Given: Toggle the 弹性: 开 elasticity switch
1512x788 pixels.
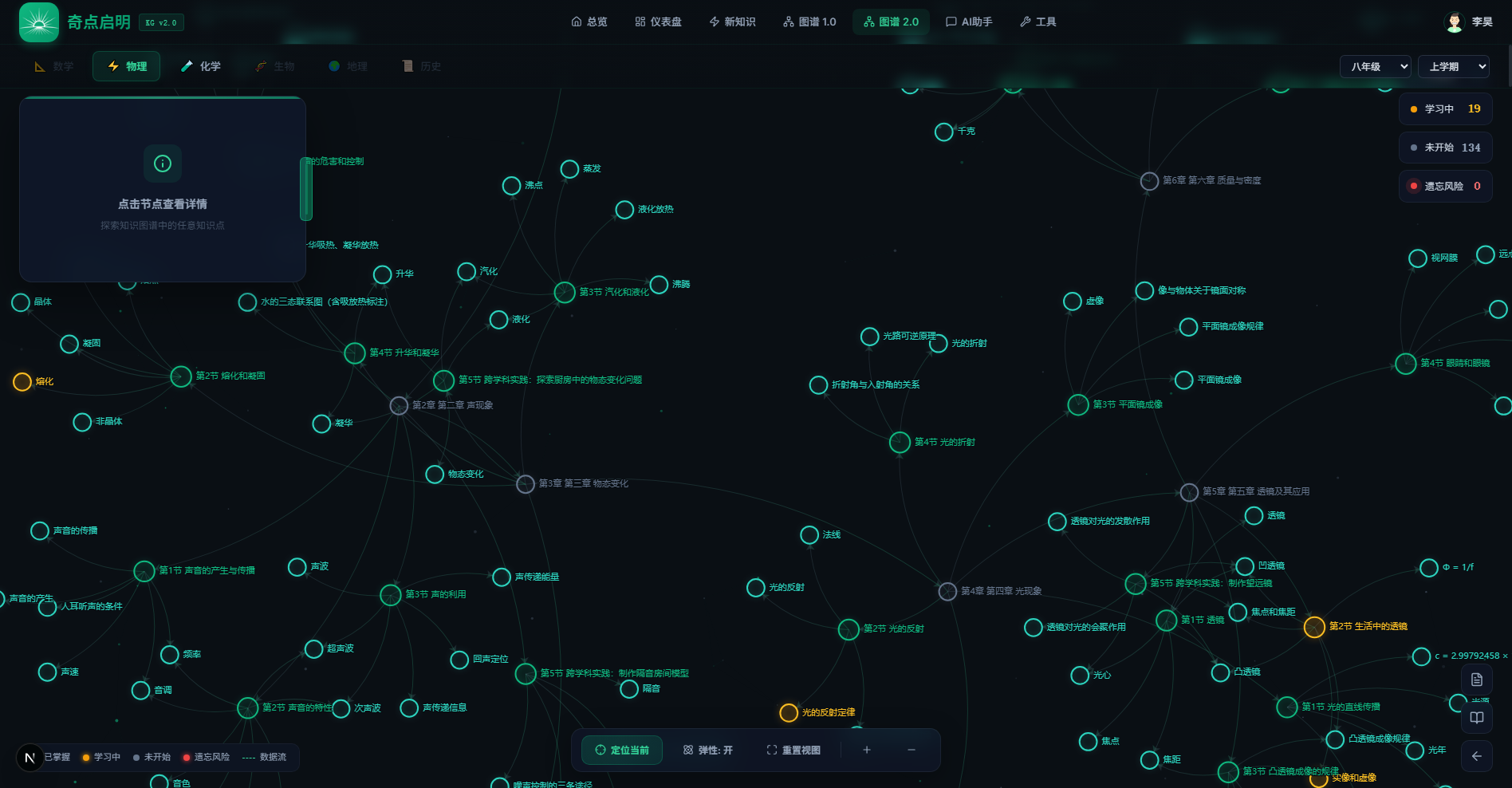Looking at the screenshot, I should click(707, 750).
